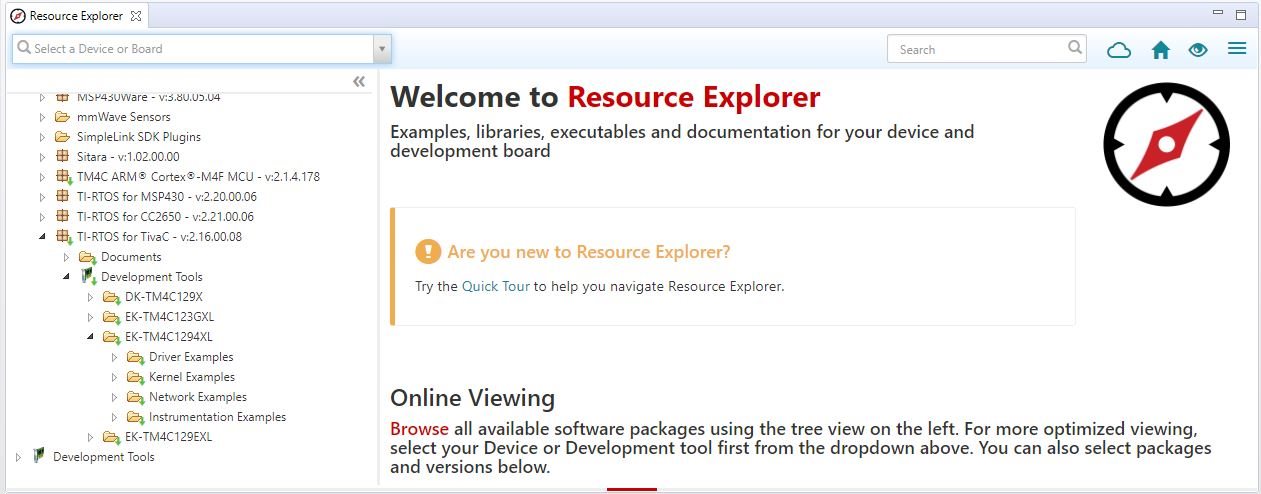Viewport: 1261px width, 494px height.
Task: Expand the mmWave Sensors tree node
Action: pyautogui.click(x=42, y=117)
